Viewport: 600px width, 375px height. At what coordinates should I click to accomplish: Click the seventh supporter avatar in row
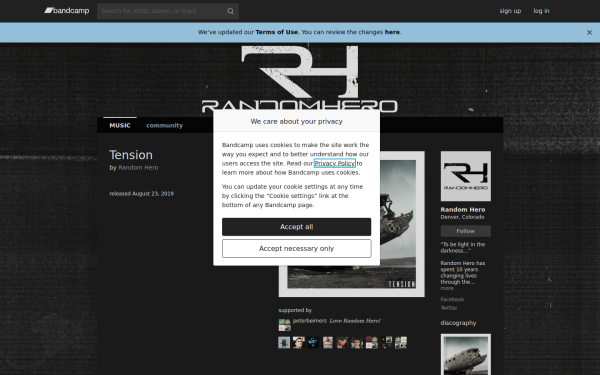tap(372, 342)
